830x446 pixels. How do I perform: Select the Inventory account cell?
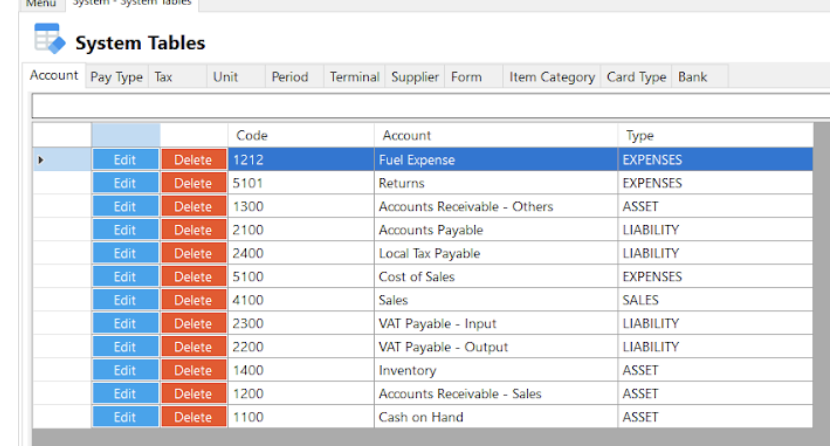pyautogui.click(x=496, y=370)
